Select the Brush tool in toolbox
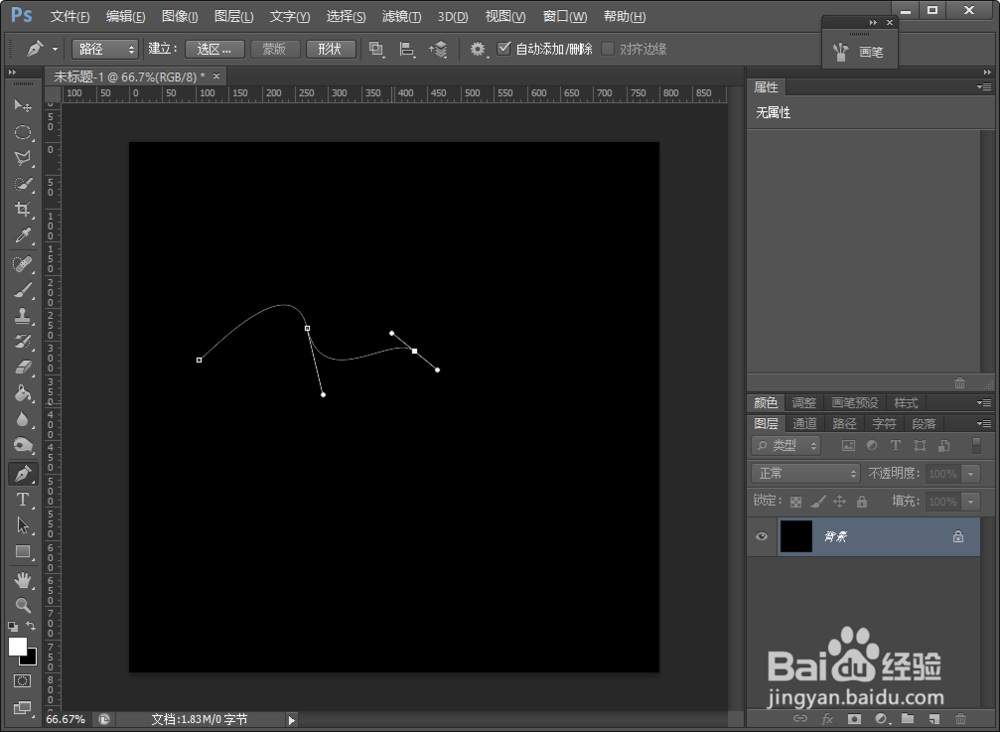This screenshot has width=1000, height=732. (x=23, y=290)
